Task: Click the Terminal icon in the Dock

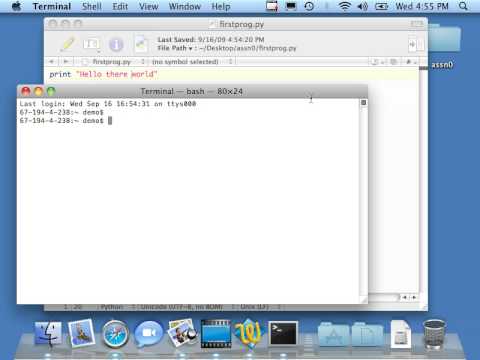Action: coord(283,333)
